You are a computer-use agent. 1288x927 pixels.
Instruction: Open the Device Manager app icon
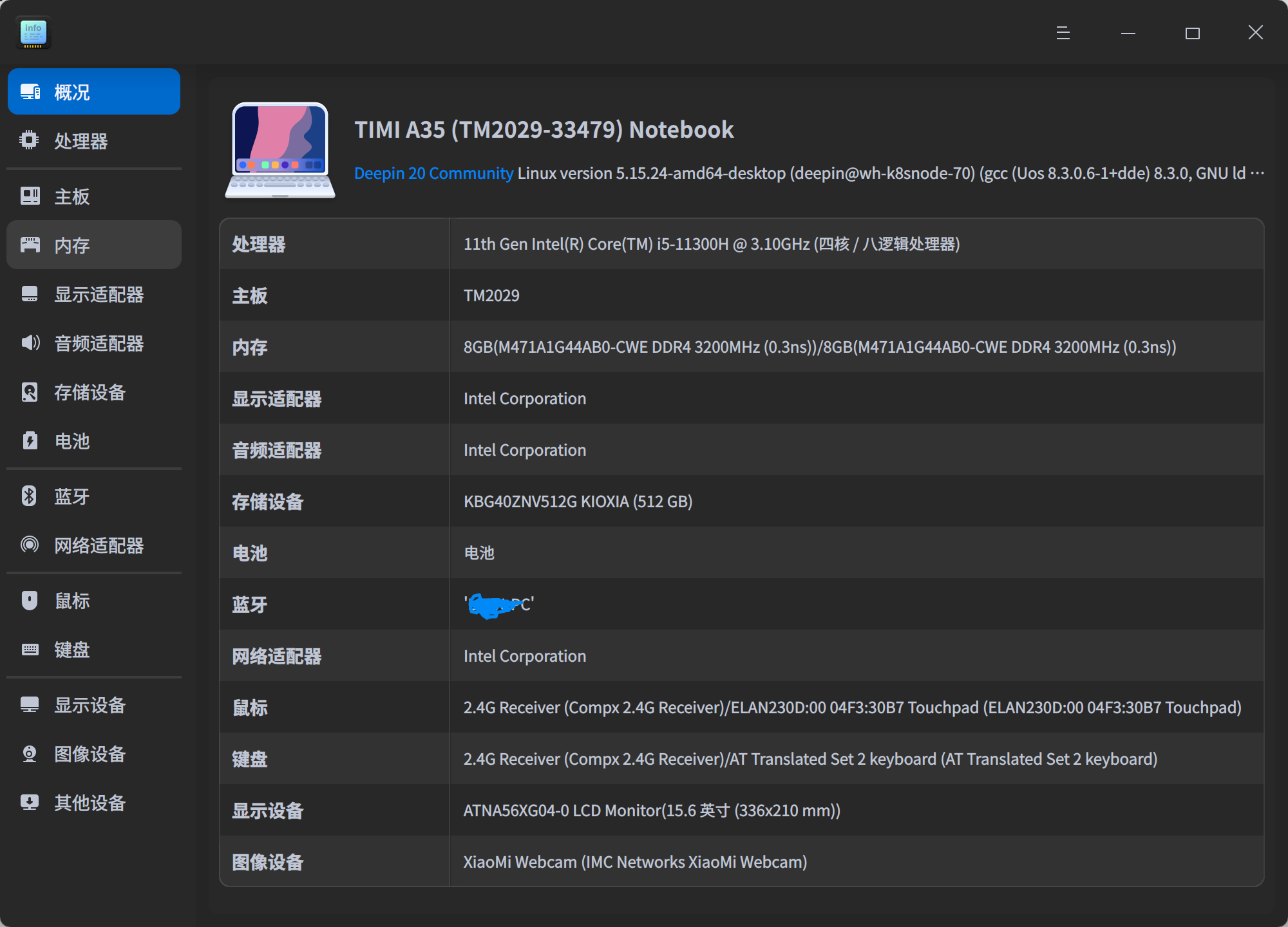pos(33,33)
